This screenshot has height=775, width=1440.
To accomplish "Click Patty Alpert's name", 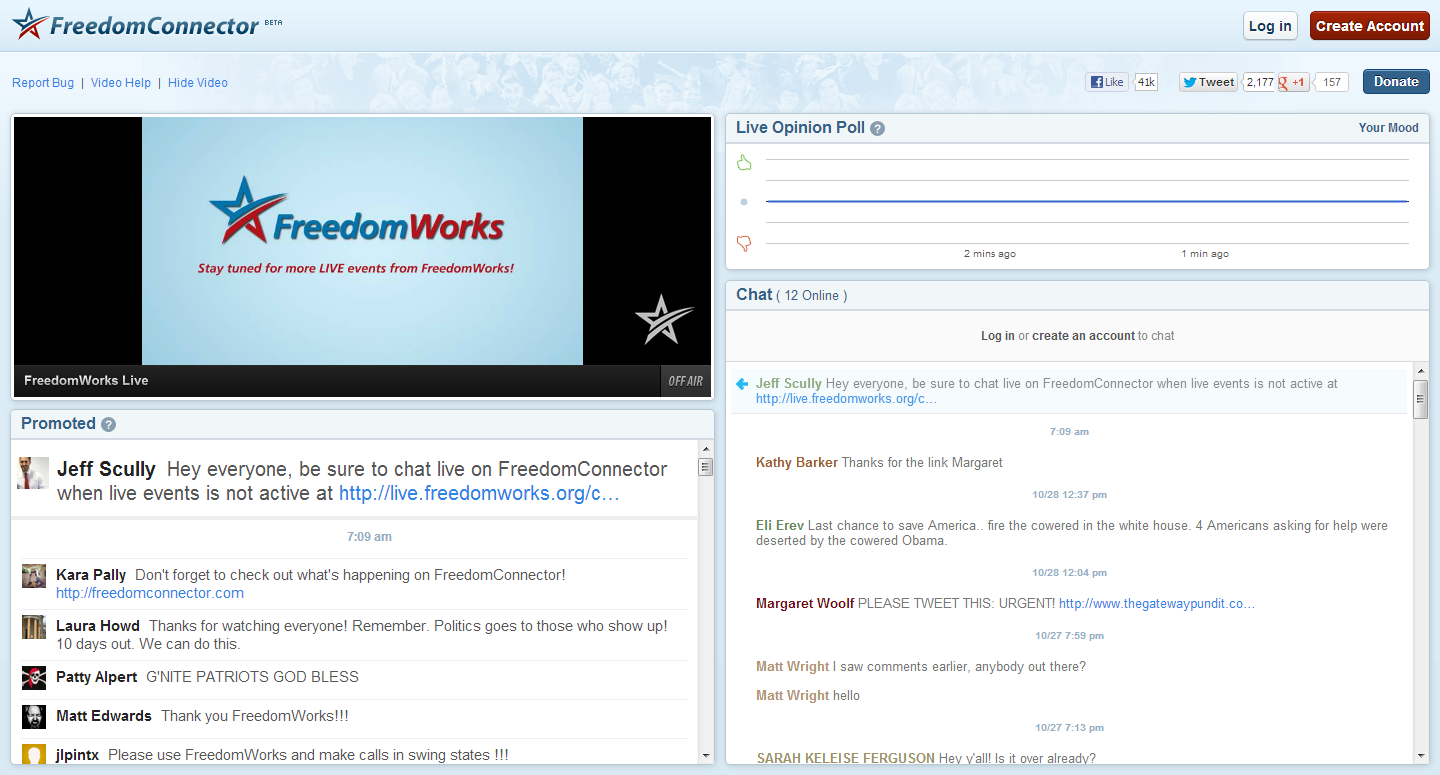I will pos(97,677).
